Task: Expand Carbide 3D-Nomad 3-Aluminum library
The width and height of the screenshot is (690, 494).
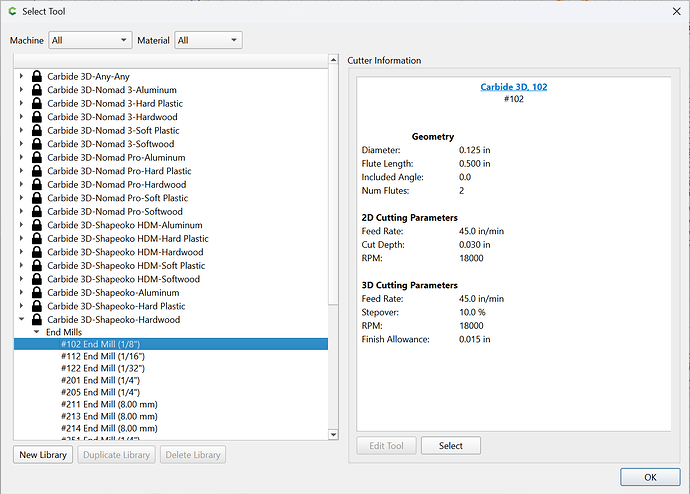Action: 21,90
